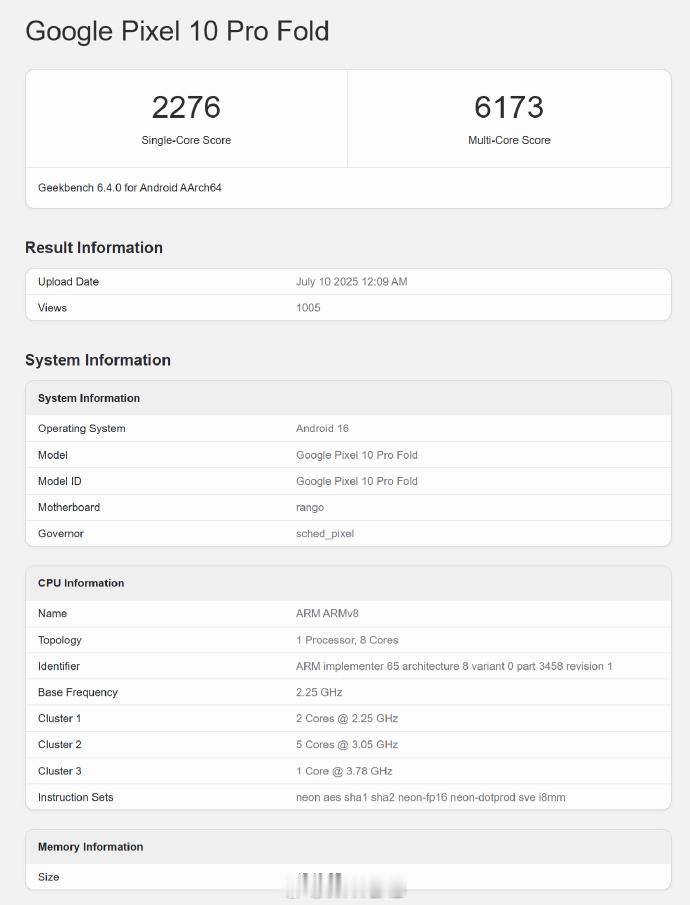Click the 'Governor' row label
The width and height of the screenshot is (690, 905).
coord(61,533)
